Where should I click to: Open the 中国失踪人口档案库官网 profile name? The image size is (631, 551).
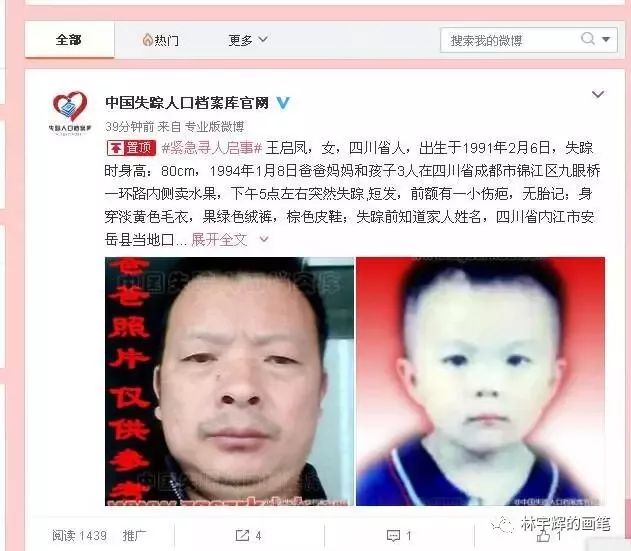click(x=187, y=103)
